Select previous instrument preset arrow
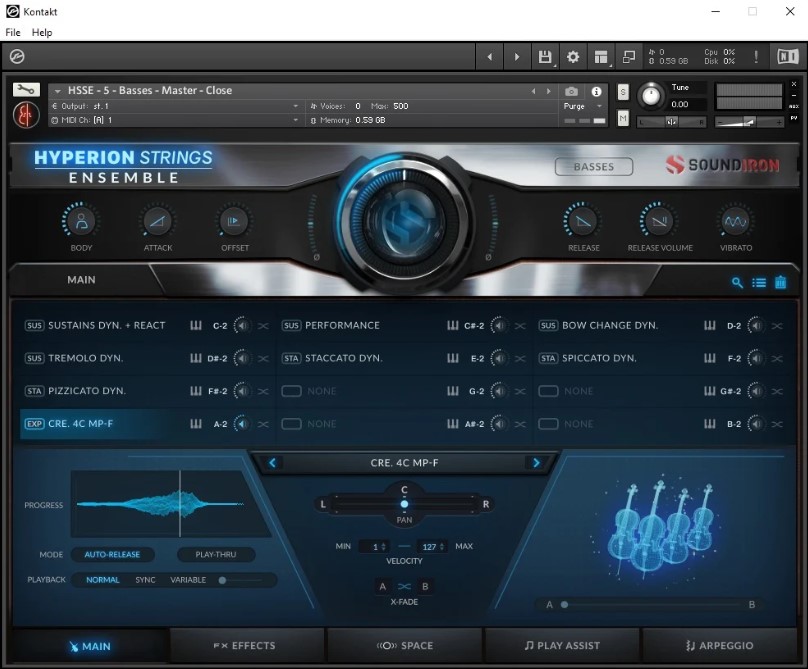 click(534, 91)
